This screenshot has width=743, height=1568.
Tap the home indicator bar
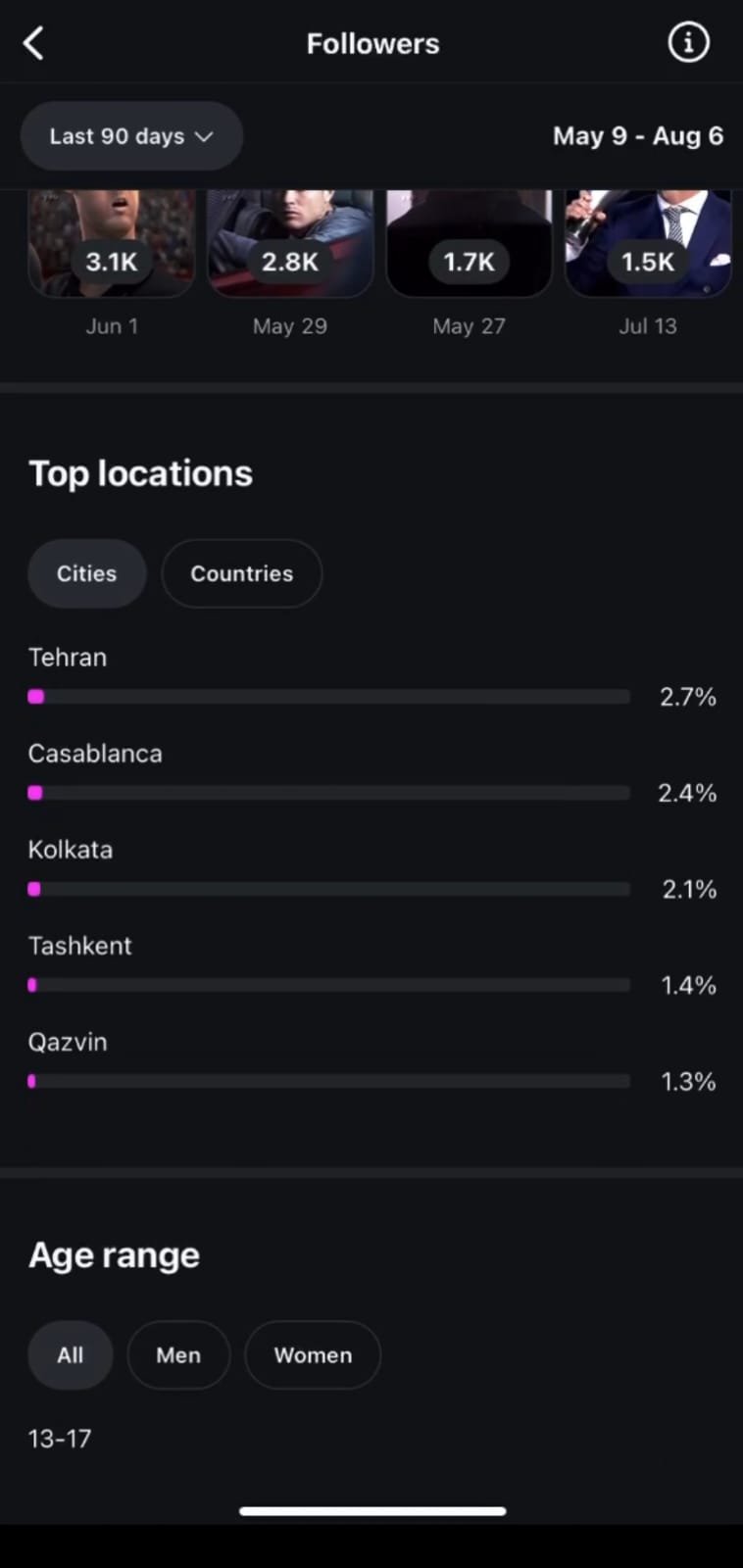point(372,1511)
